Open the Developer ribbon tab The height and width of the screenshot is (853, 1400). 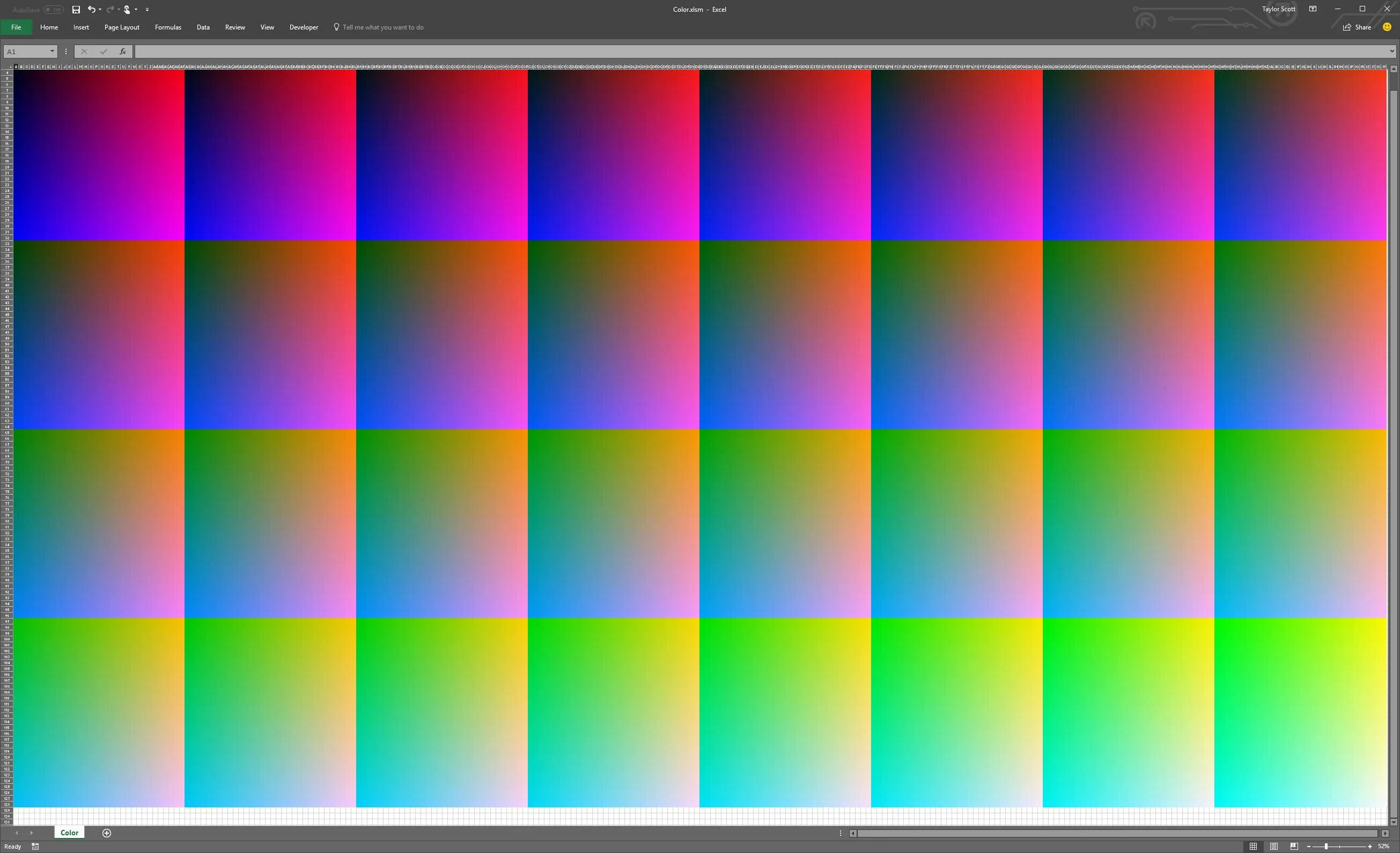click(x=304, y=27)
